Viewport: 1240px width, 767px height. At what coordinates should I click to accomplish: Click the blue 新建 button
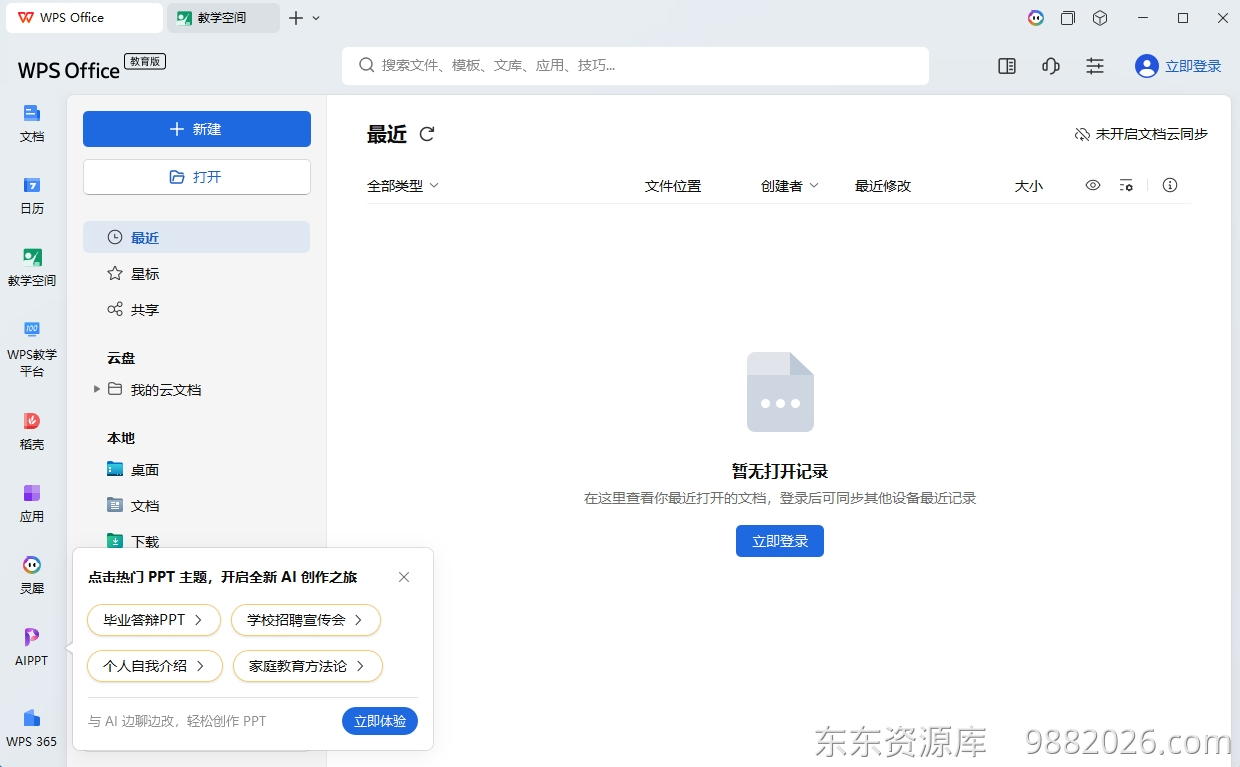pos(196,129)
